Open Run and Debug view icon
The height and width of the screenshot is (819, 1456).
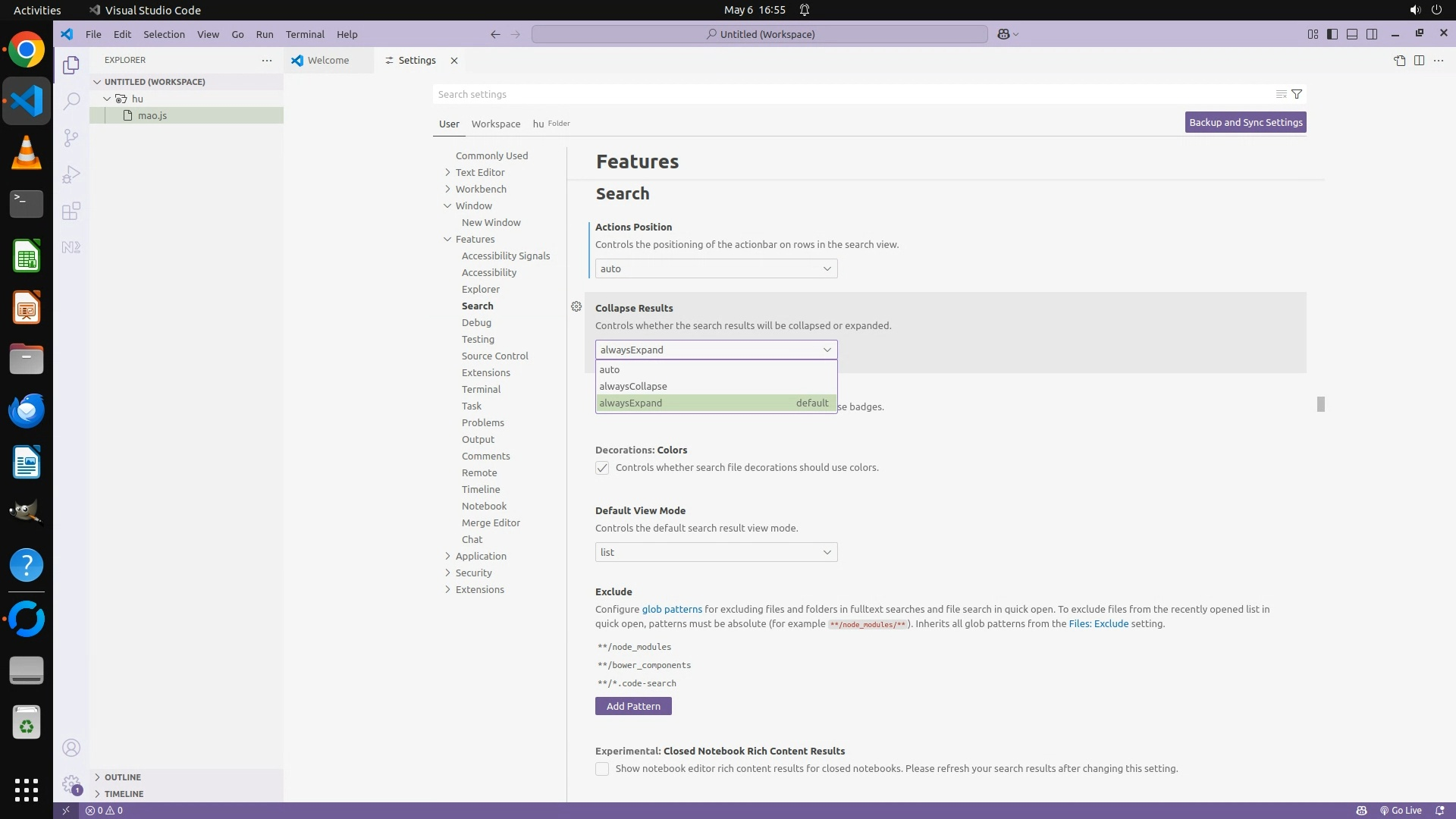pos(71,174)
